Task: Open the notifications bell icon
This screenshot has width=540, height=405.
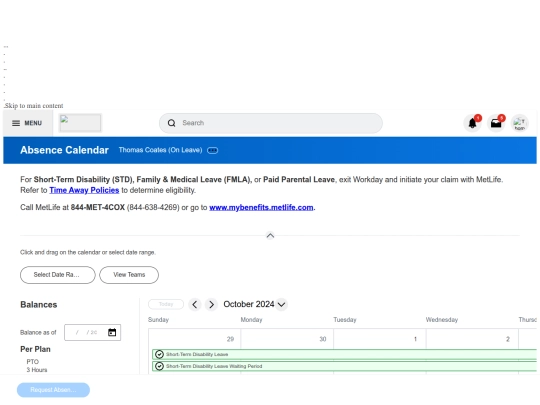Action: point(472,123)
